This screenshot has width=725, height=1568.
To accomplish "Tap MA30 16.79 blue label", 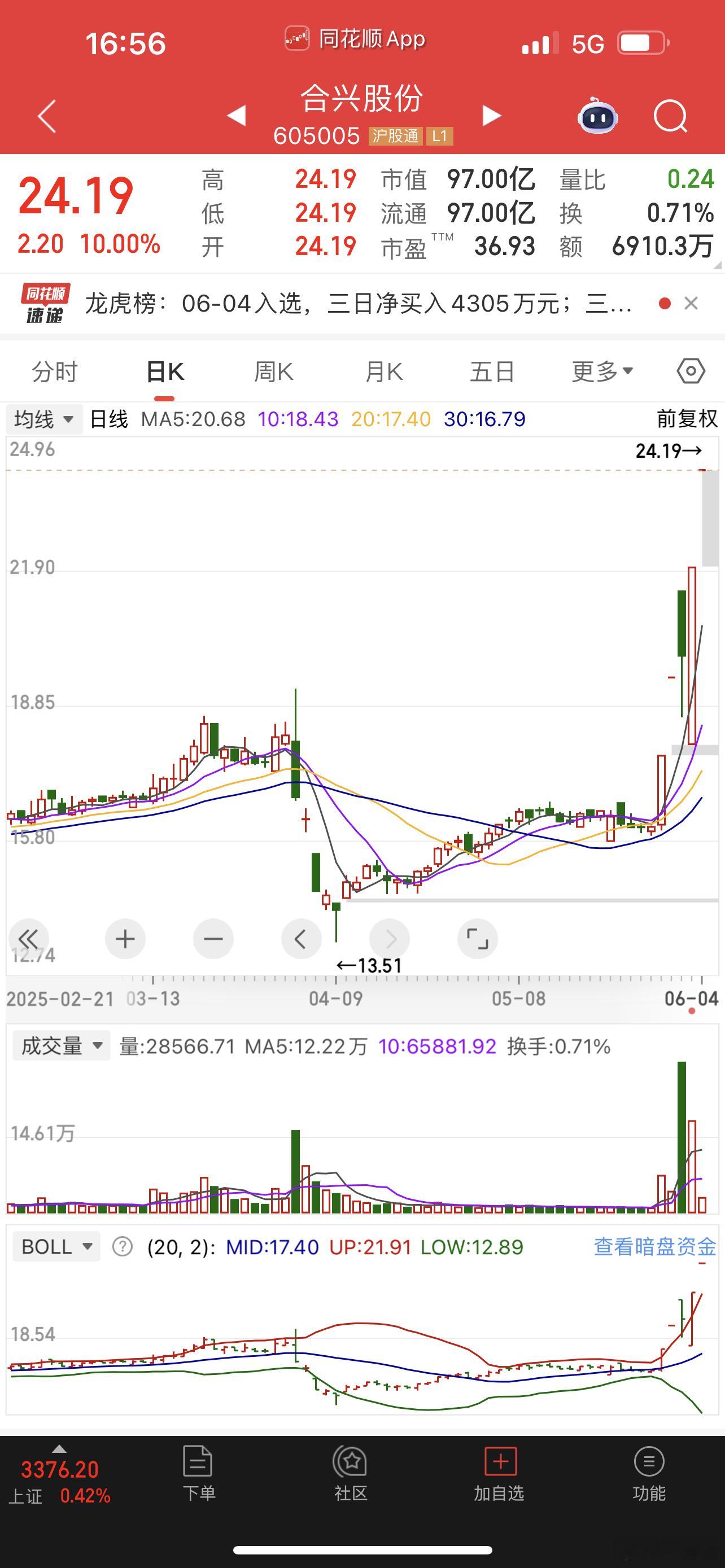I will click(484, 419).
